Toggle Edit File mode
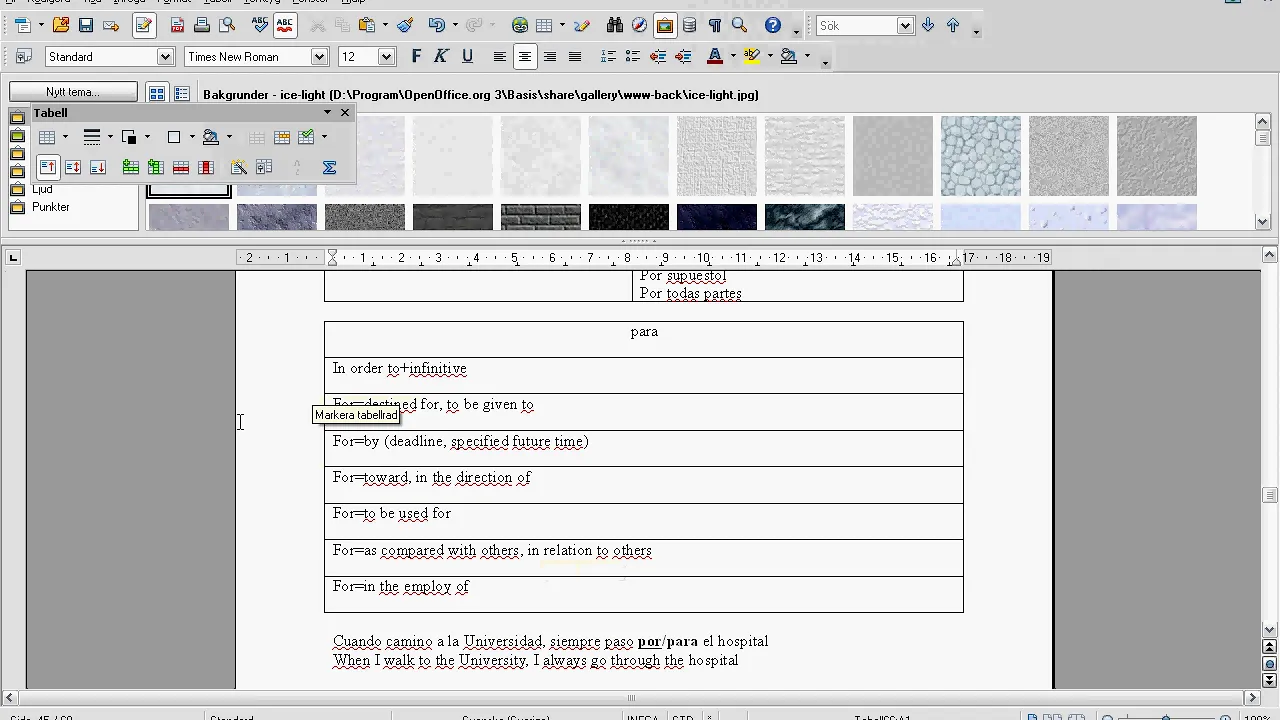This screenshot has height=720, width=1280. coord(144,25)
